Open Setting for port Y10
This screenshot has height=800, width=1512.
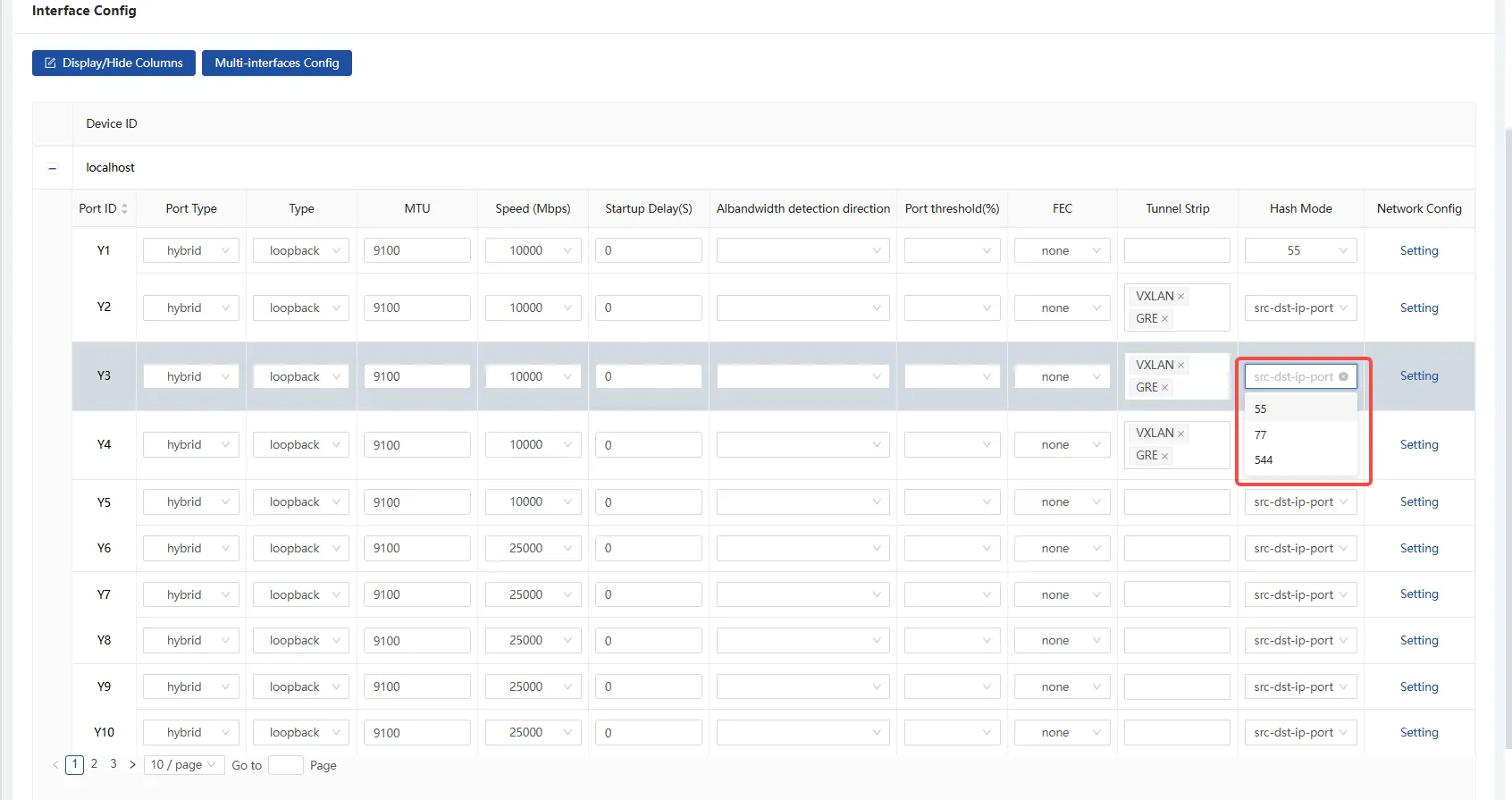[1419, 732]
